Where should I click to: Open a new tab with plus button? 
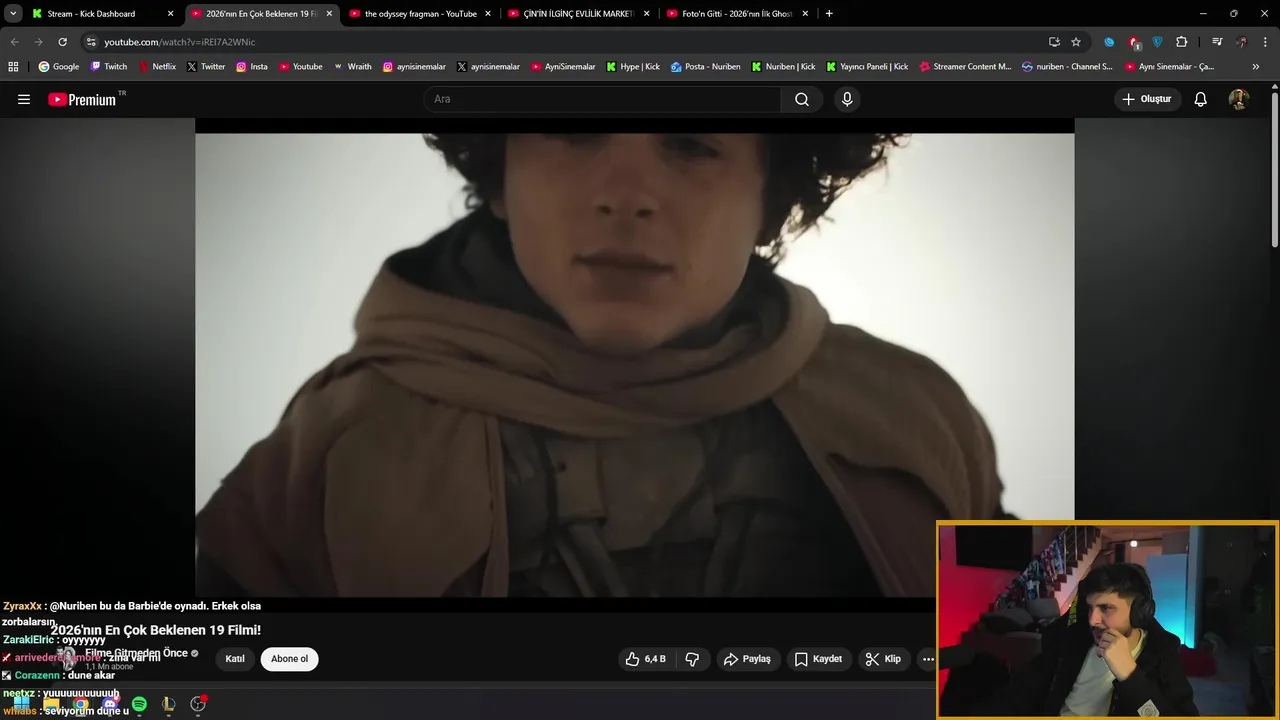click(x=829, y=14)
